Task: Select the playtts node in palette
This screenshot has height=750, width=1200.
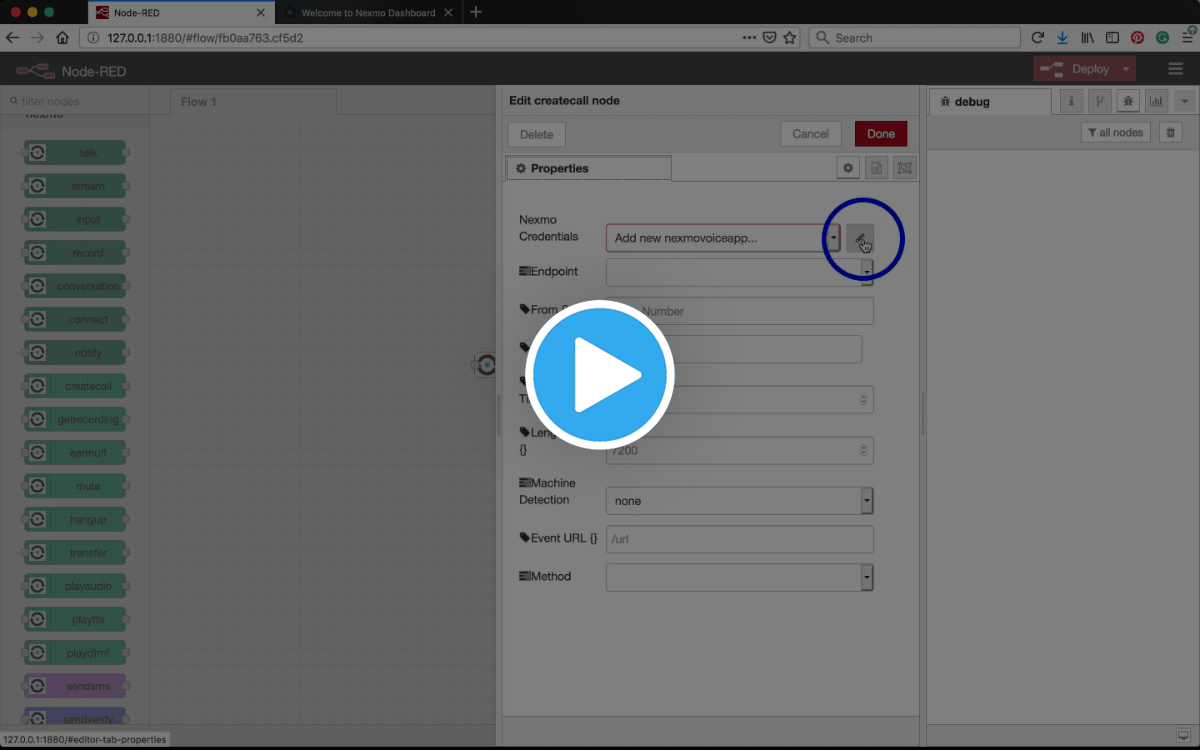Action: [76, 620]
